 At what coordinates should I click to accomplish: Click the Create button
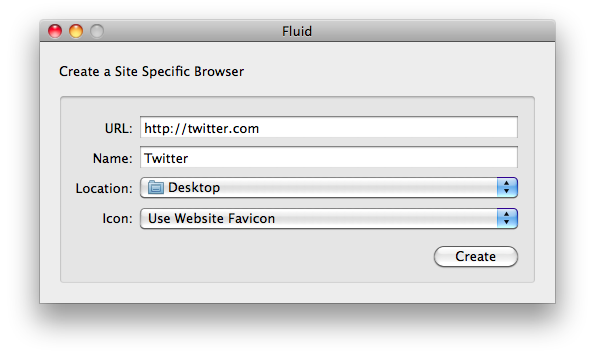pyautogui.click(x=476, y=256)
